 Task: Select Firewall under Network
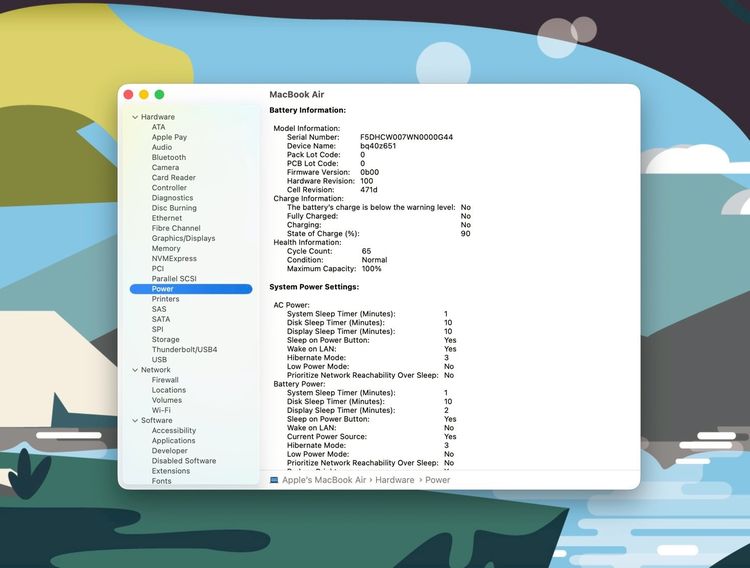(x=165, y=380)
